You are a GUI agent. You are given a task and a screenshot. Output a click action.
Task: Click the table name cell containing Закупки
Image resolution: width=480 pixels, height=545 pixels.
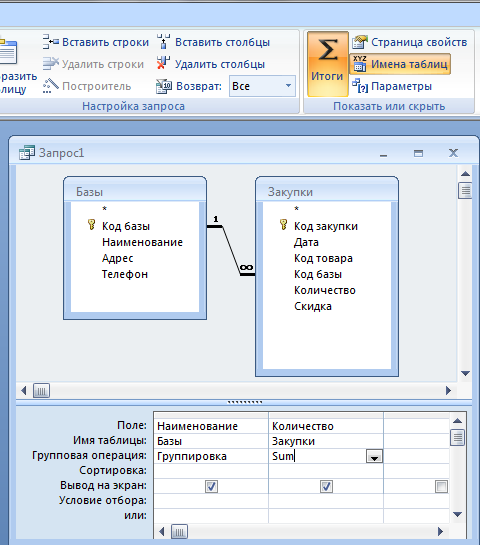click(x=326, y=441)
